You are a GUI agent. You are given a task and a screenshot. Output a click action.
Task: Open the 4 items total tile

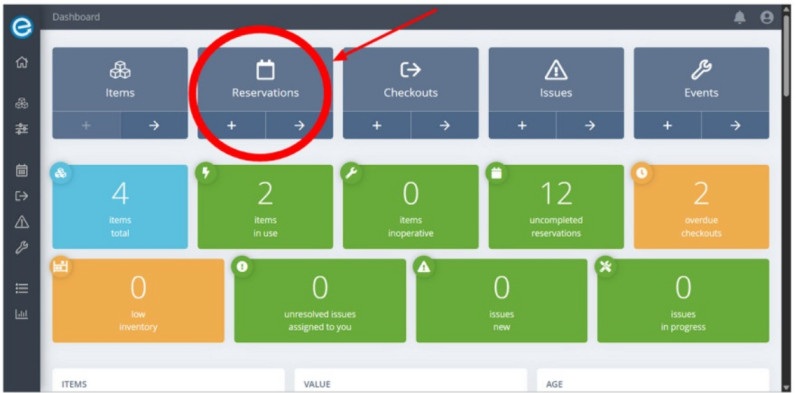[120, 207]
